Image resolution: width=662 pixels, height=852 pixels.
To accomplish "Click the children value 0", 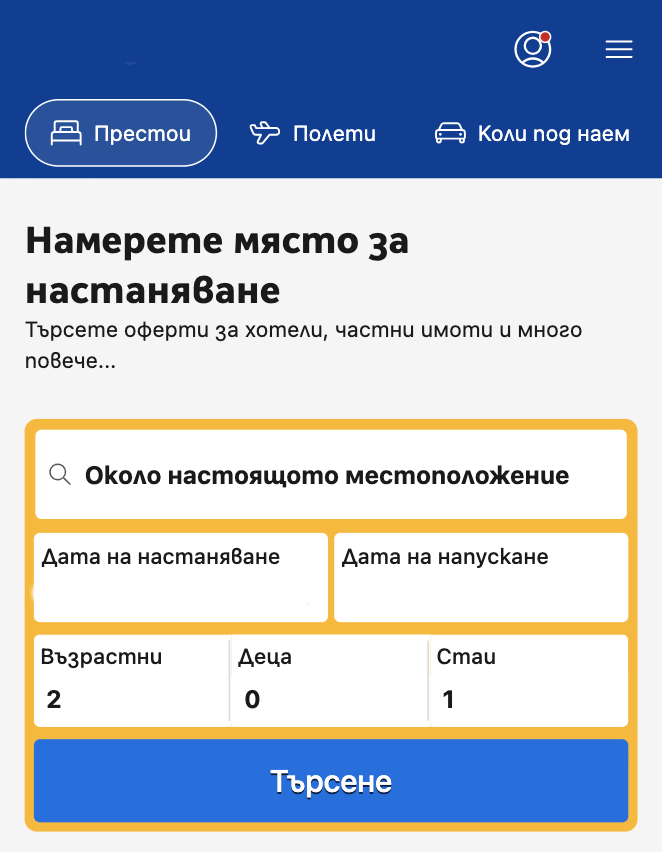I will tap(252, 699).
